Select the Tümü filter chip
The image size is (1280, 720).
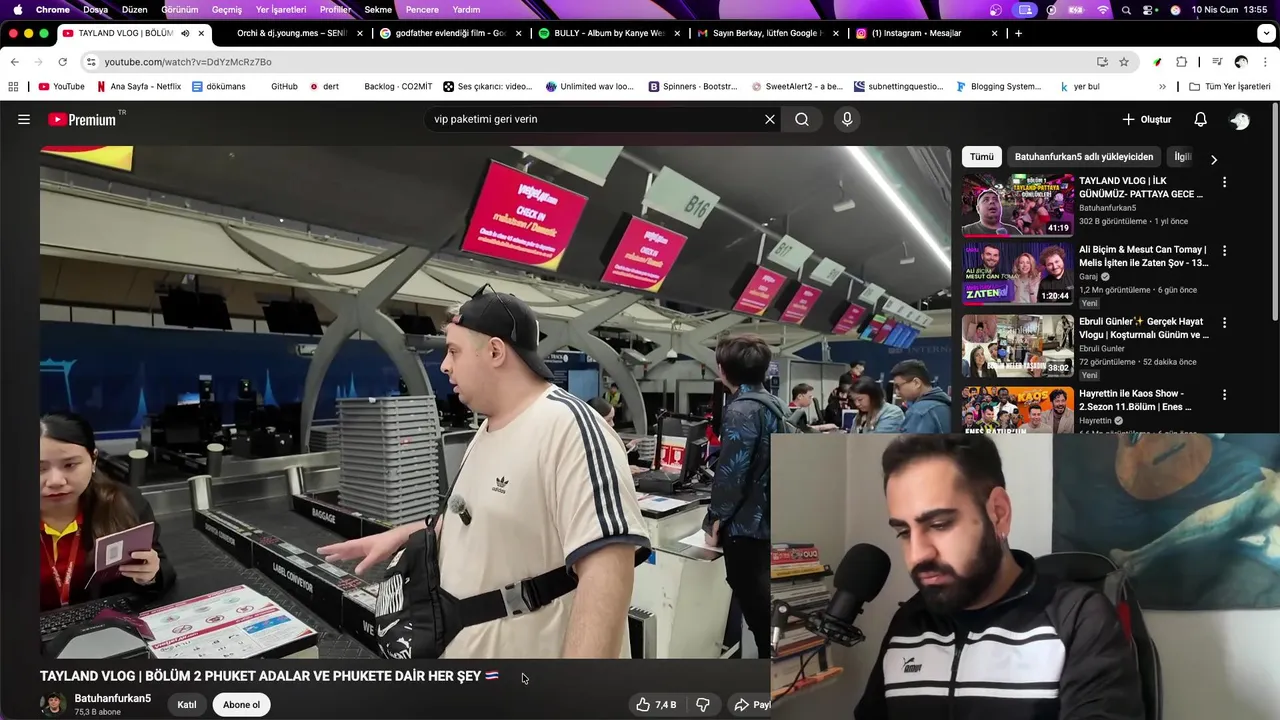982,157
